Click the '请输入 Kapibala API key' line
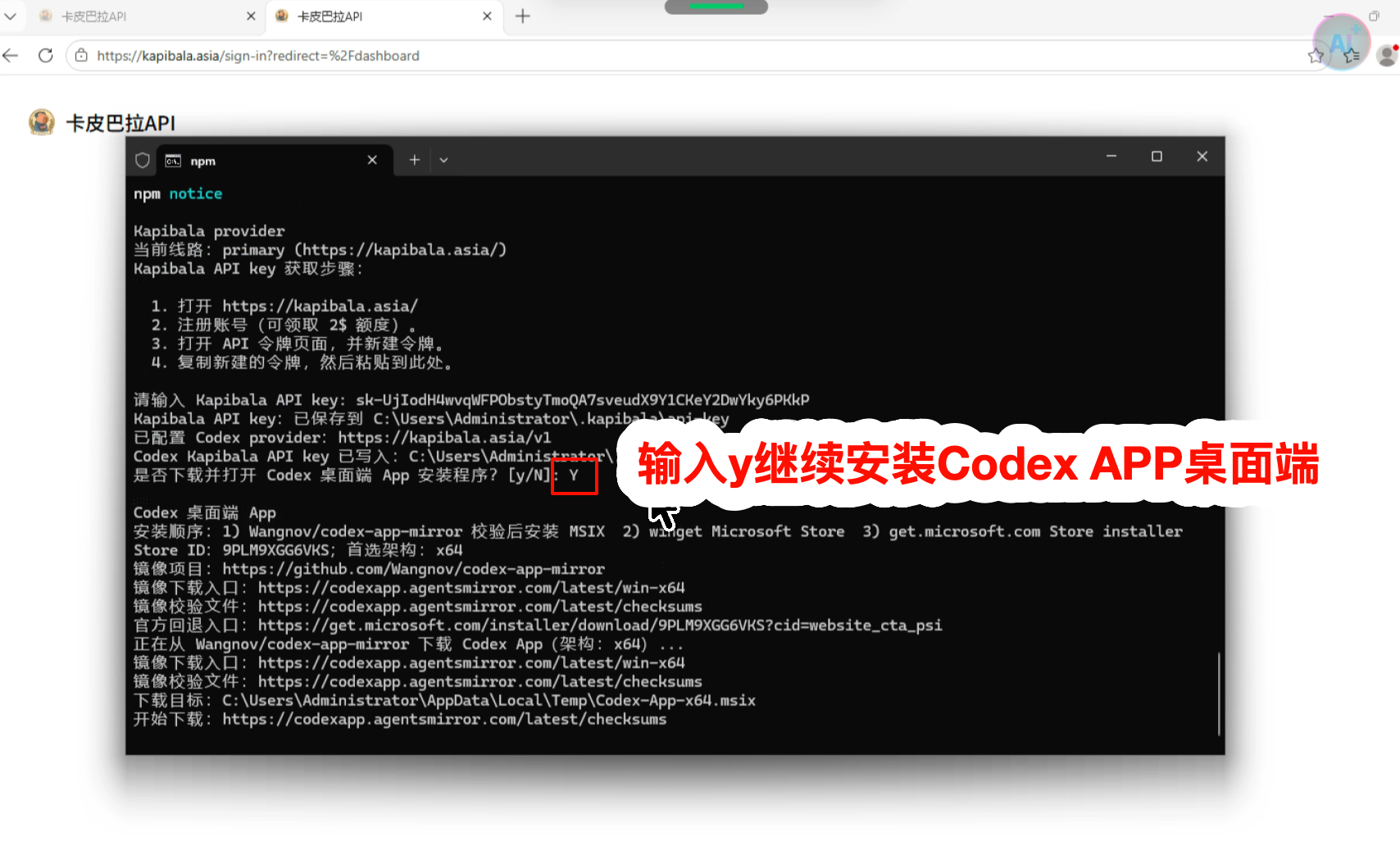Screen dimensions: 1400x851 pos(471,400)
